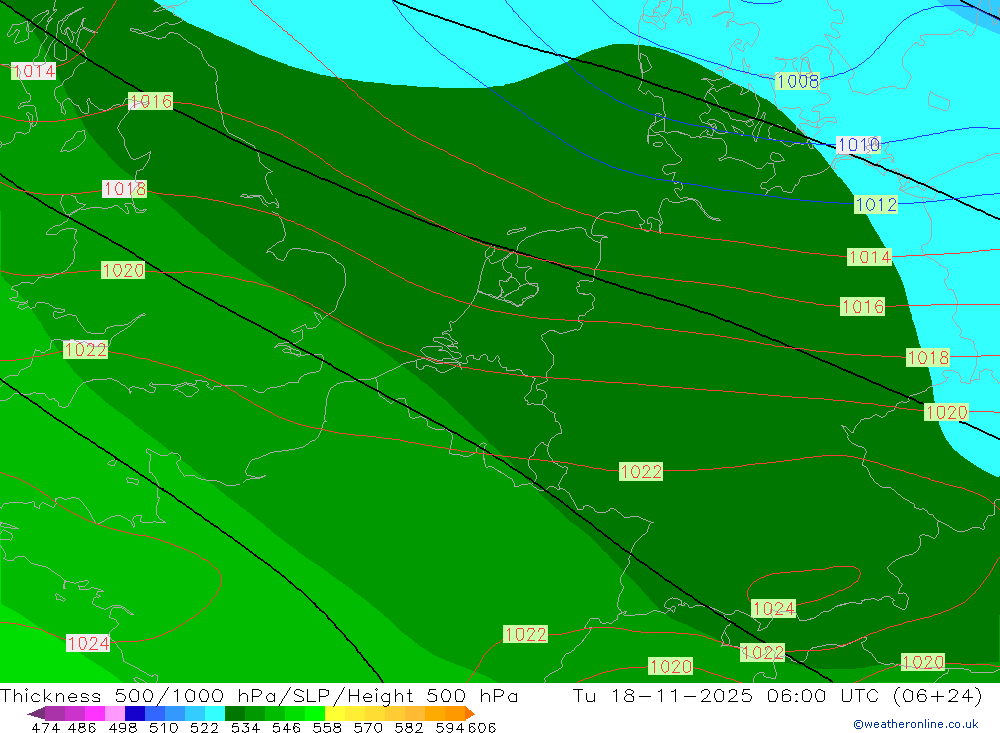Click the 522 legend value

click(x=204, y=727)
